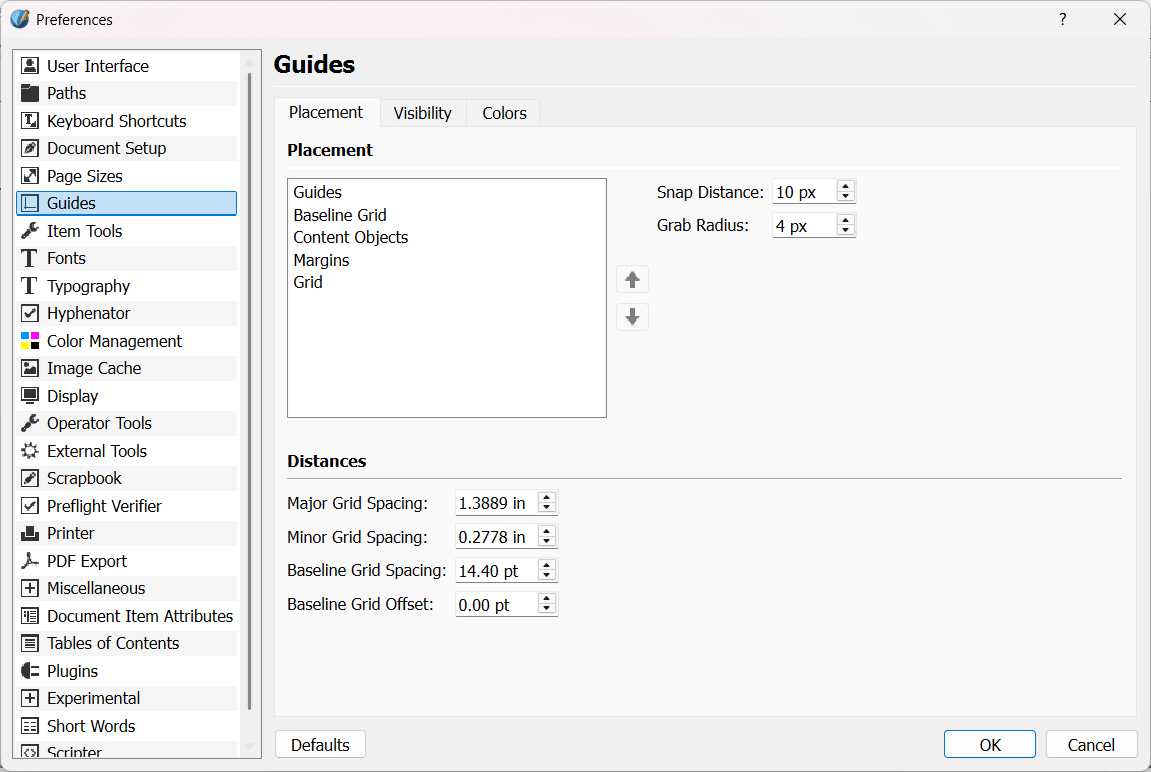The width and height of the screenshot is (1151, 772).
Task: Go to External Tools settings
Action: coord(97,451)
